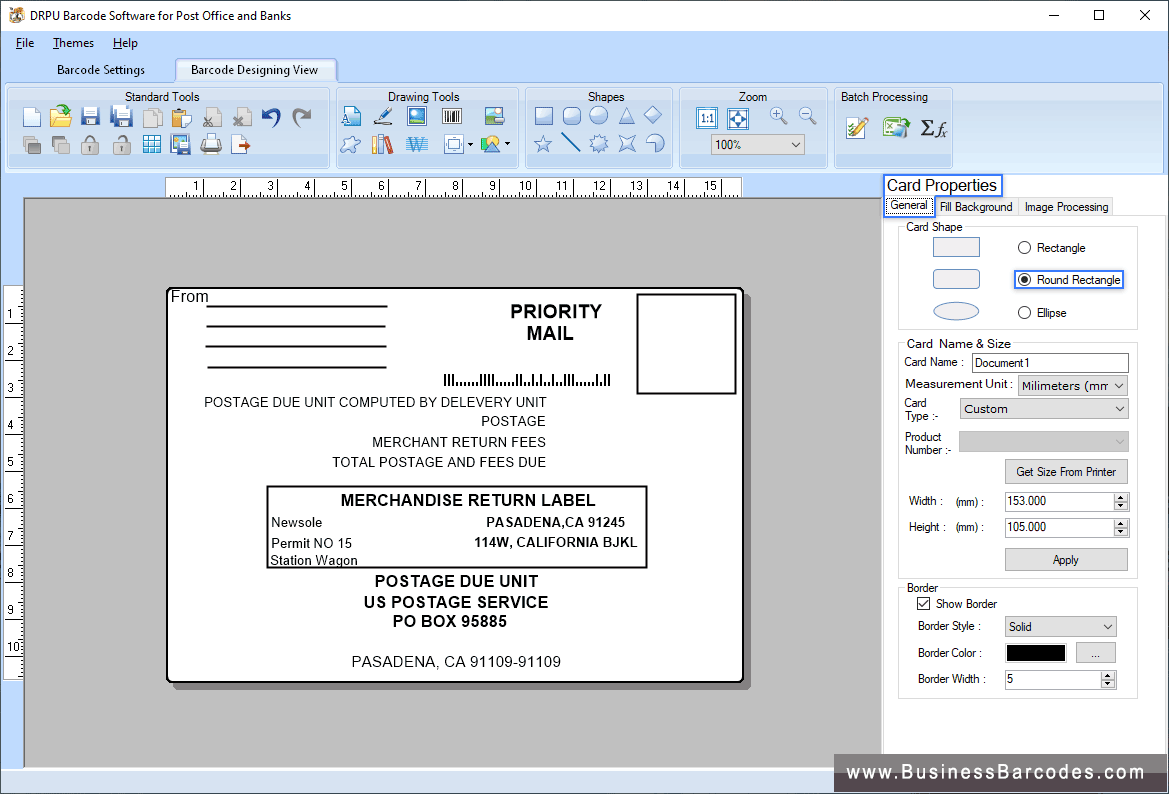
Task: Choose the Ellipse card shape option
Action: (x=1025, y=312)
